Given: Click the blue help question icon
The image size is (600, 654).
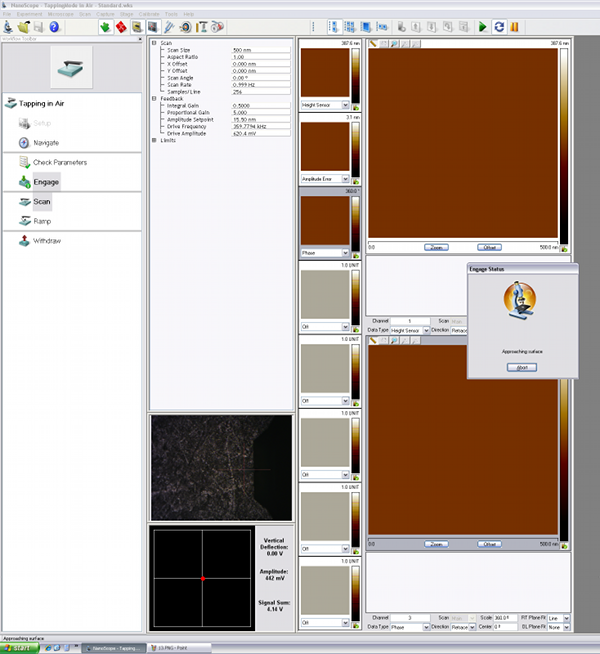Looking at the screenshot, I should (55, 27).
